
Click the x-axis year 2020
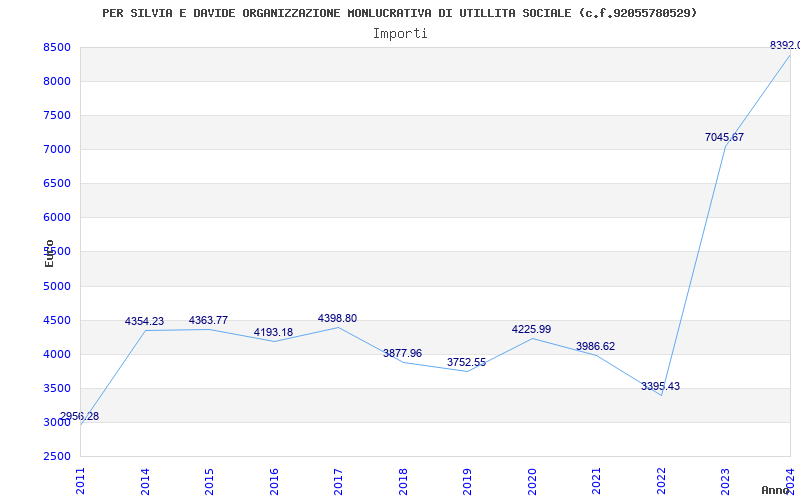click(x=532, y=481)
